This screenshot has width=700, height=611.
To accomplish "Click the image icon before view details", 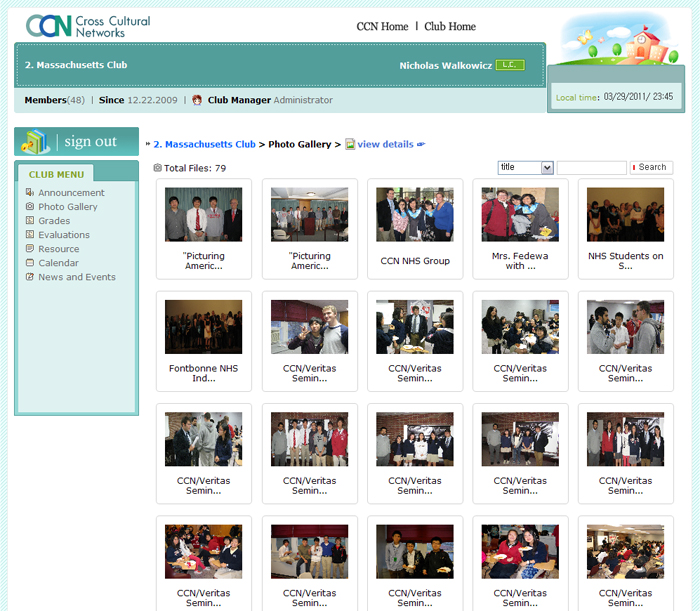I will pos(350,144).
